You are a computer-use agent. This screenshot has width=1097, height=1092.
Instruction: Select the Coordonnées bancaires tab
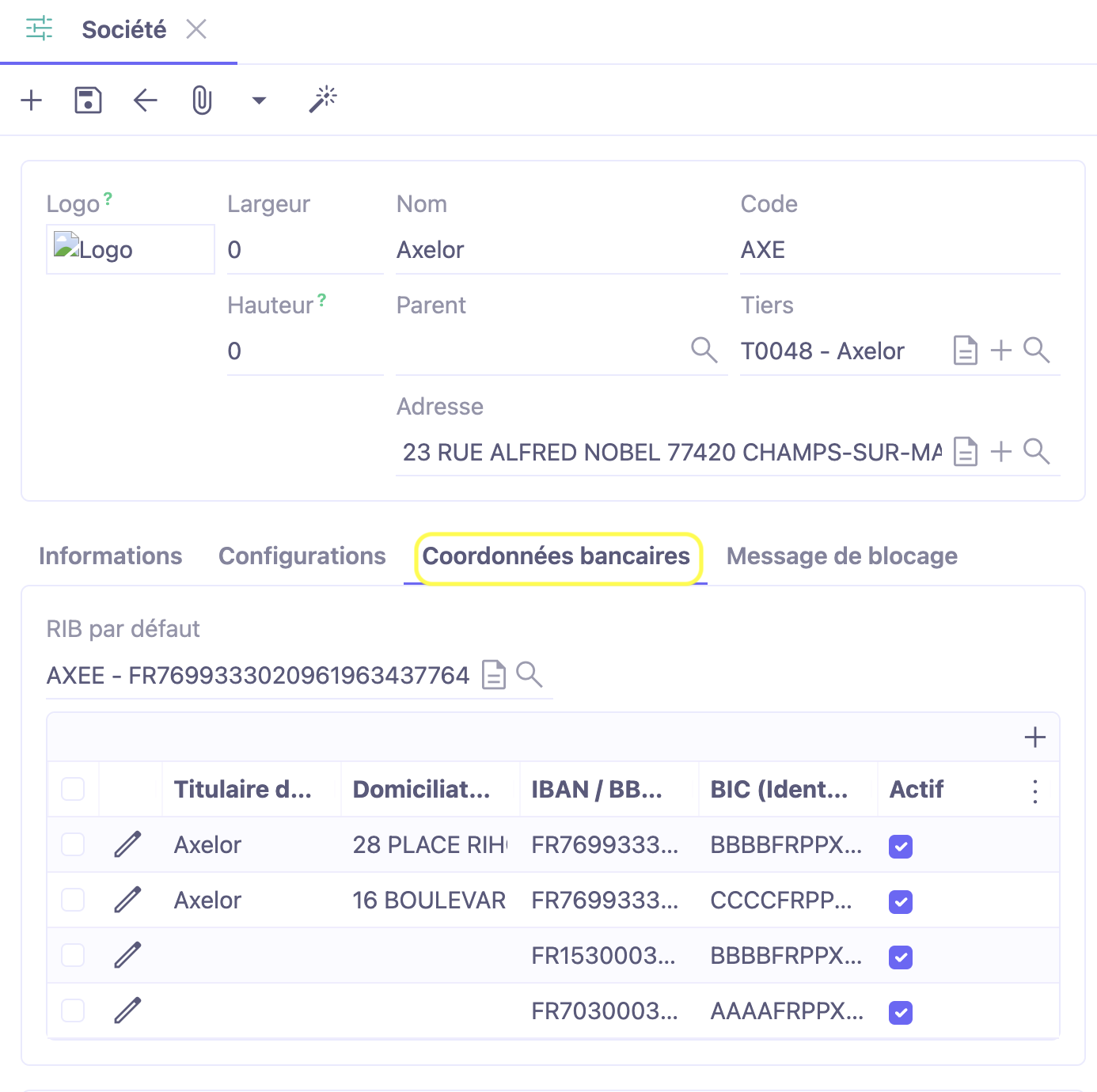(x=556, y=556)
